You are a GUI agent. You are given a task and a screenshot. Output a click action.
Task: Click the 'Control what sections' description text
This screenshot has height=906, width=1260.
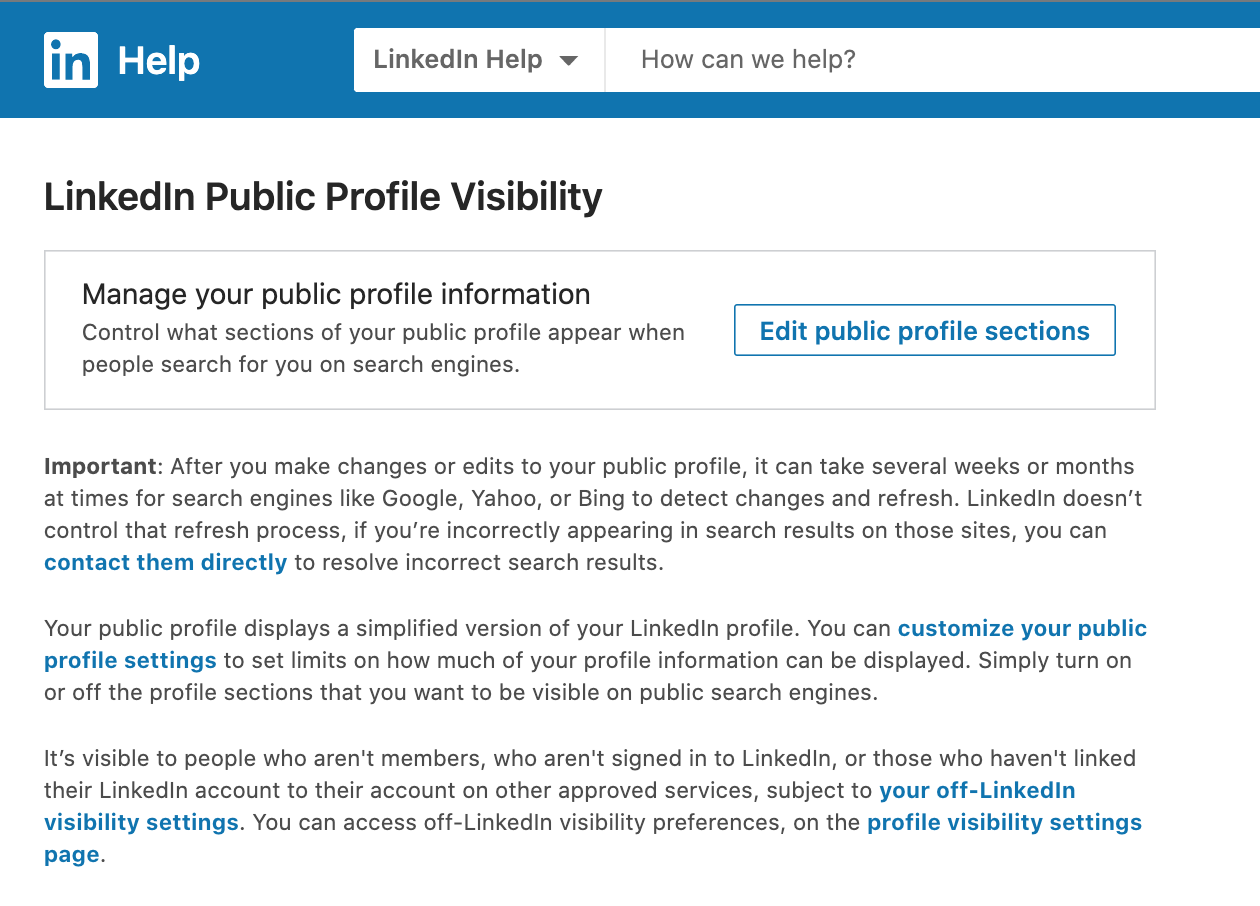[x=383, y=348]
